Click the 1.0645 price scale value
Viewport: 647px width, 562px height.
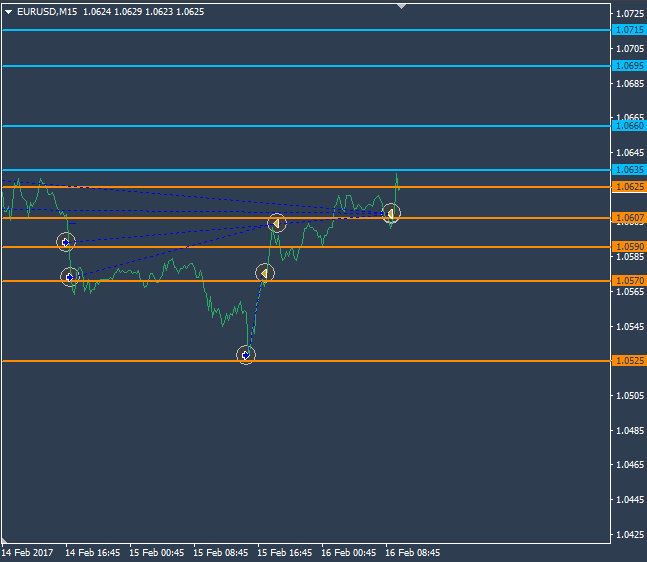tap(630, 153)
